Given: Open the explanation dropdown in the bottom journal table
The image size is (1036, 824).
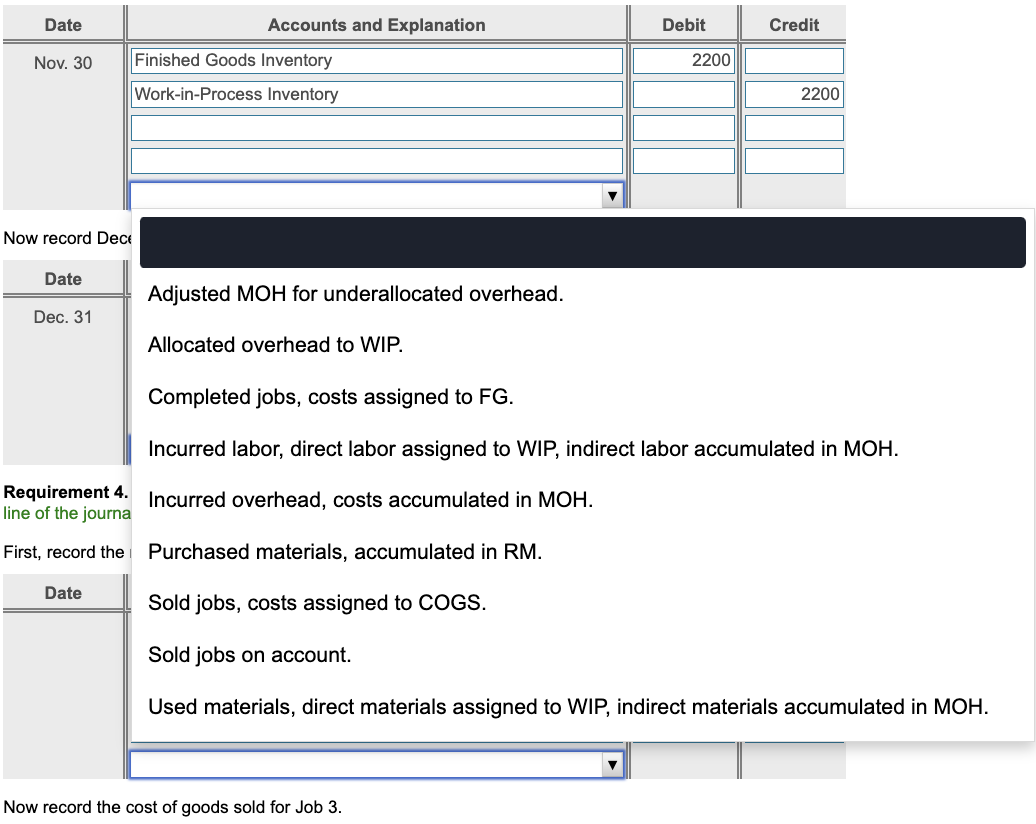Looking at the screenshot, I should tap(612, 763).
